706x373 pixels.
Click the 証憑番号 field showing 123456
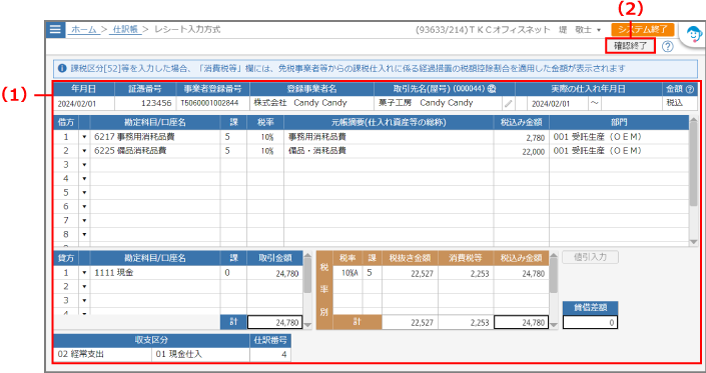point(145,103)
